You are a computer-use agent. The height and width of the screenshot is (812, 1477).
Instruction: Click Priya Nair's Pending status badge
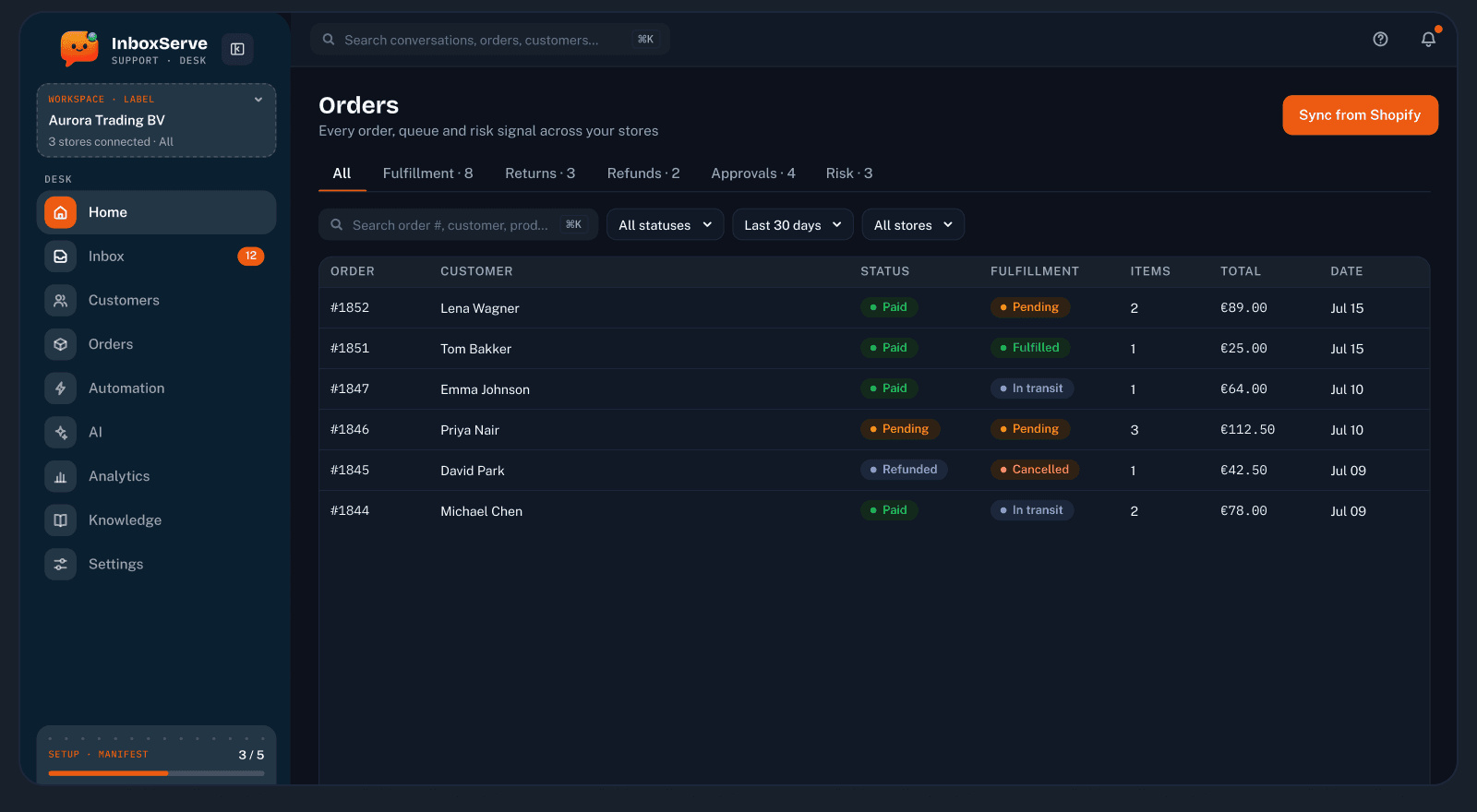click(x=900, y=429)
